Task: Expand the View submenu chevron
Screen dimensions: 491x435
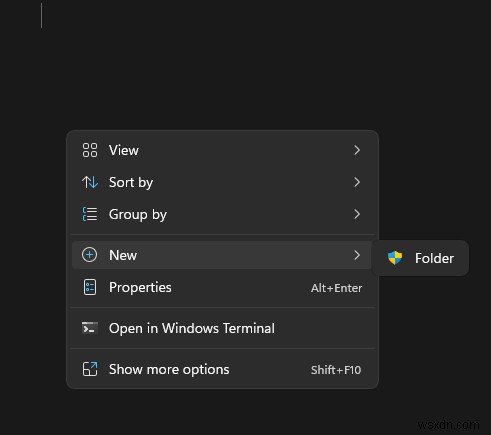Action: click(357, 150)
